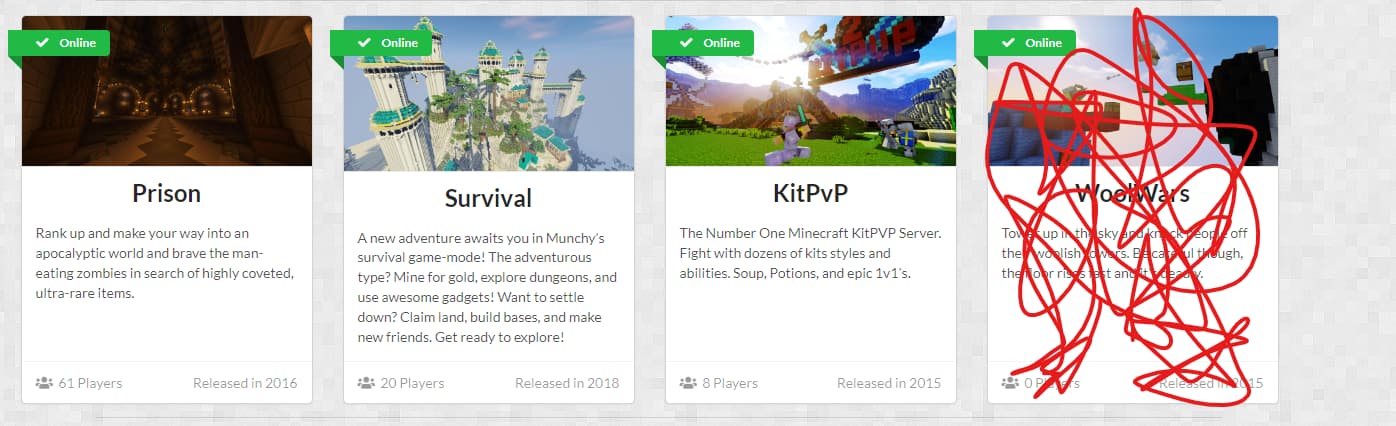Select the Prison title heading
Screen dimensions: 1396x426
(x=167, y=193)
